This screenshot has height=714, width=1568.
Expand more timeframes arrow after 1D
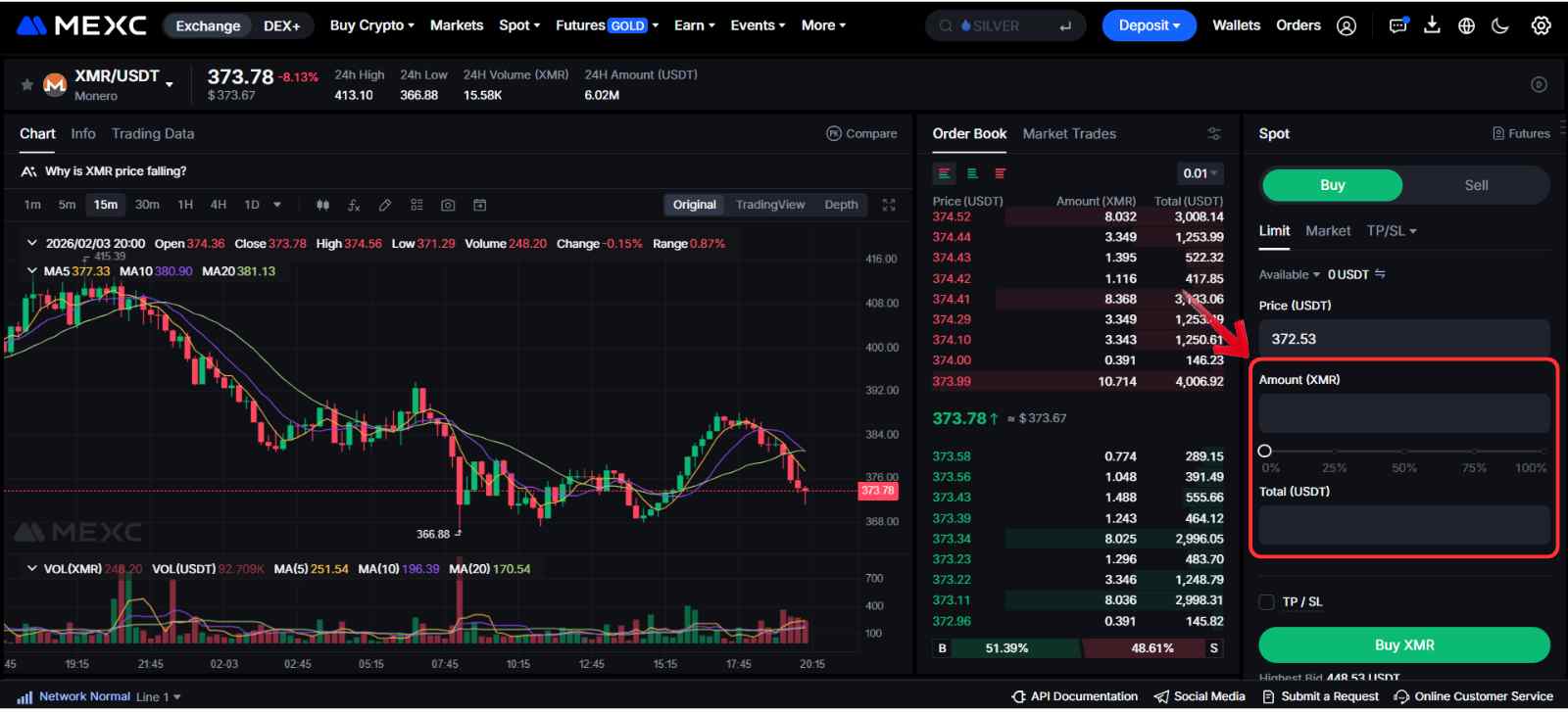tap(277, 205)
